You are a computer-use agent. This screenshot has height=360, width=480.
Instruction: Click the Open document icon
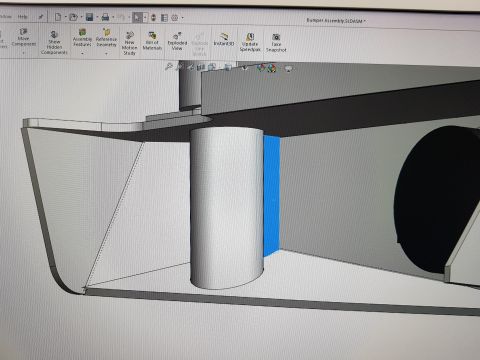click(x=73, y=17)
